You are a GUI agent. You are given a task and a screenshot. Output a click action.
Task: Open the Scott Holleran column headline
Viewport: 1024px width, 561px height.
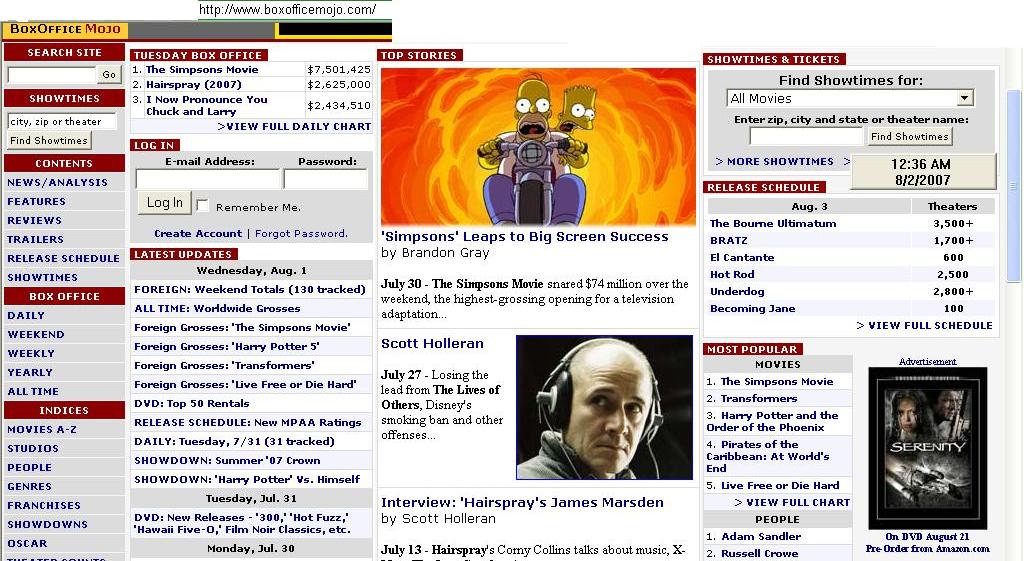pyautogui.click(x=432, y=344)
